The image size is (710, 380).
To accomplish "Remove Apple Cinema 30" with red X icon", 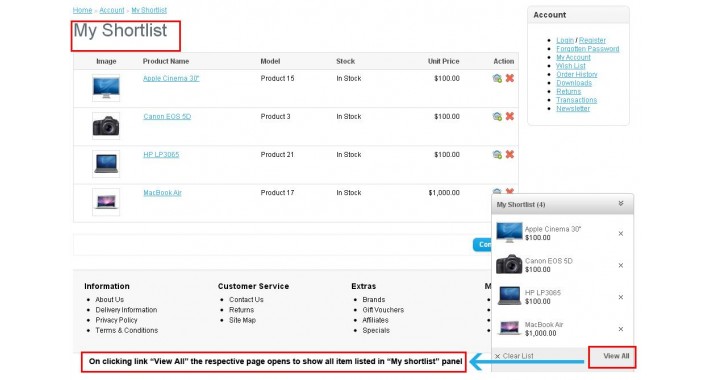I will (510, 78).
